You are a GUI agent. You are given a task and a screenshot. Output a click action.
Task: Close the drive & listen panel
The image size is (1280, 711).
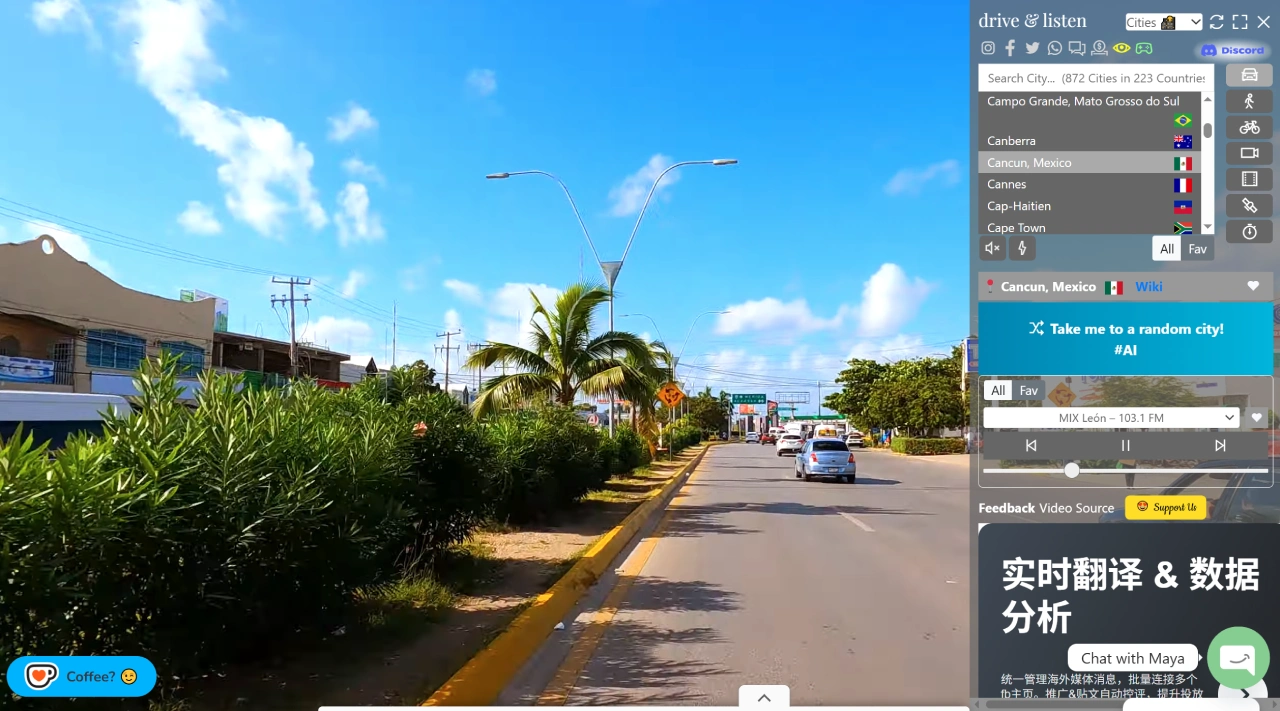click(1264, 22)
